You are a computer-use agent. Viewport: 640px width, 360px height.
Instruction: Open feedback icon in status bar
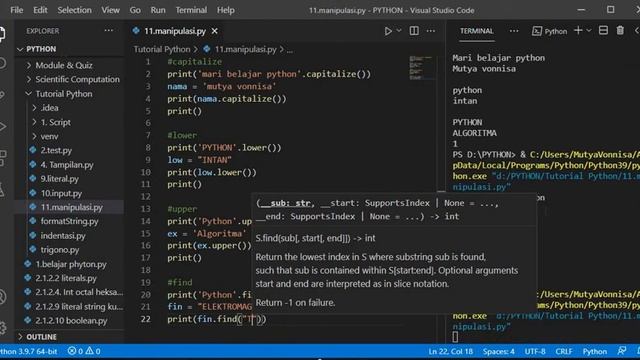[x=622, y=351]
